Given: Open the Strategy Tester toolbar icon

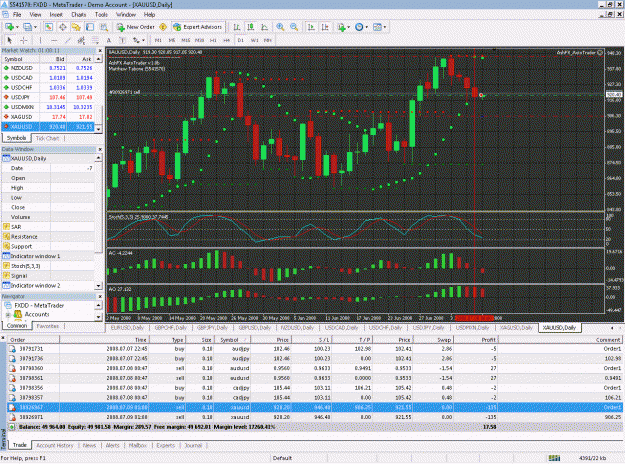Looking at the screenshot, I should [104, 27].
